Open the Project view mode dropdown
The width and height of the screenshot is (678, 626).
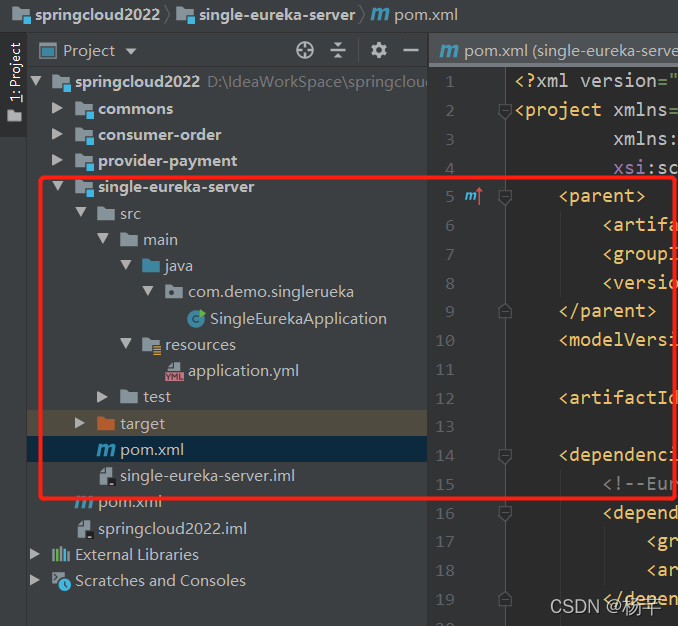tap(131, 51)
